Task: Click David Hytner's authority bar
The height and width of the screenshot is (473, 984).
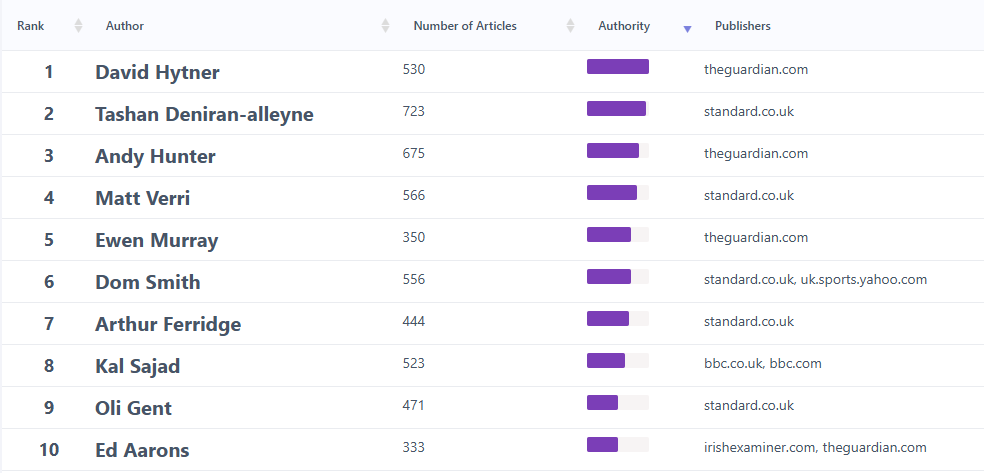Action: click(x=618, y=67)
